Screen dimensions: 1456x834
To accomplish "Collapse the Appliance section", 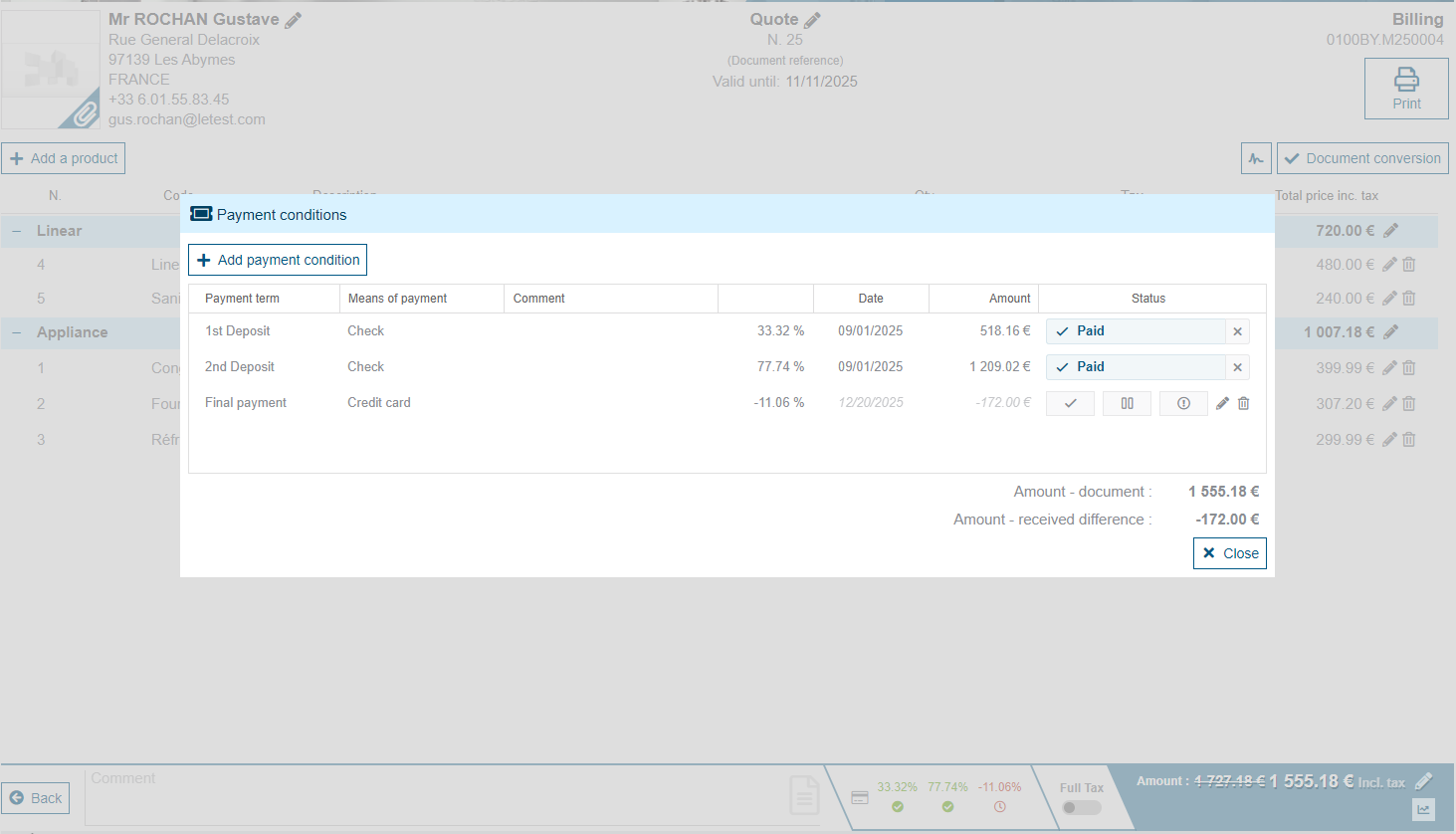I will [x=17, y=332].
